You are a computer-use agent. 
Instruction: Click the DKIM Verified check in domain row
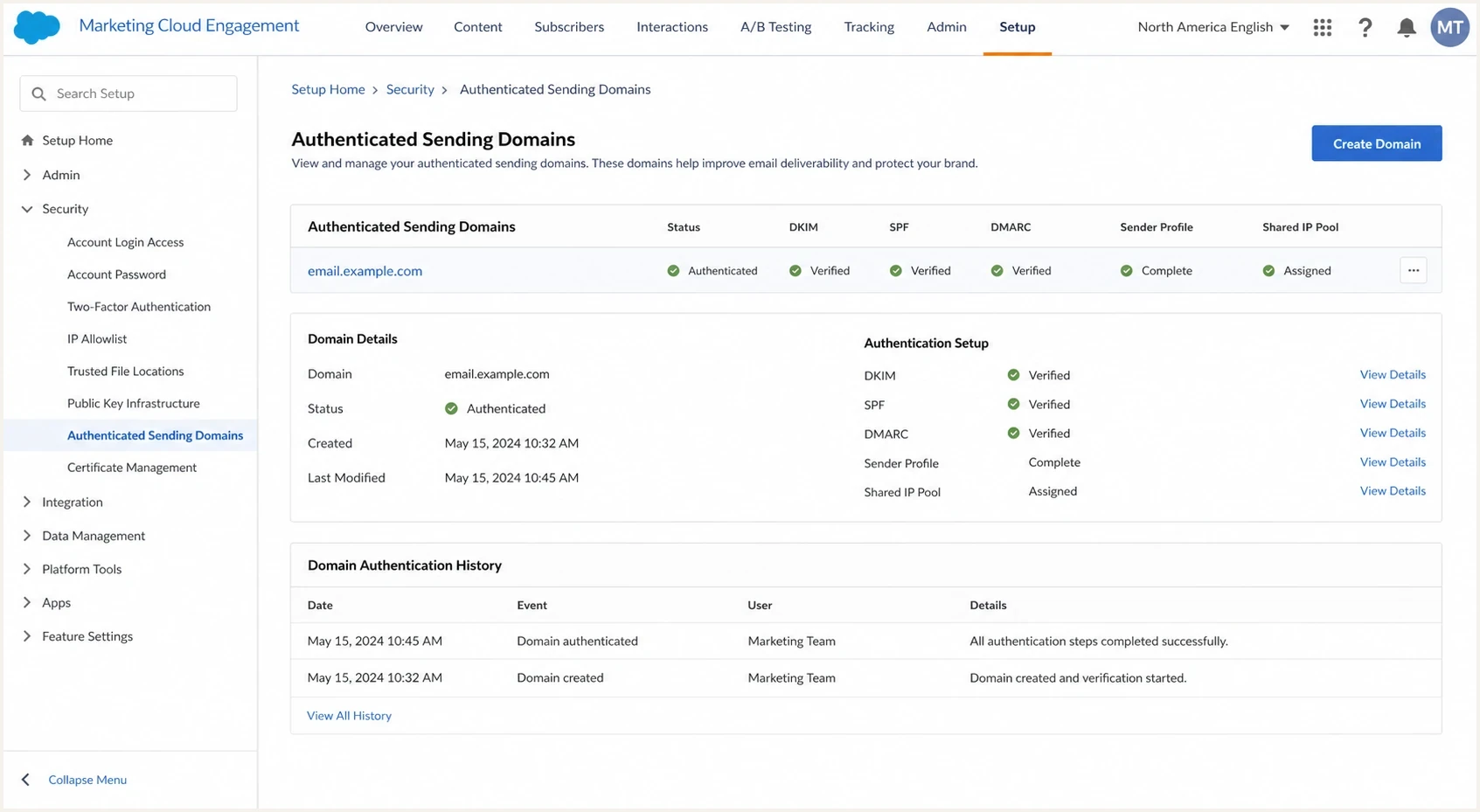click(x=796, y=271)
